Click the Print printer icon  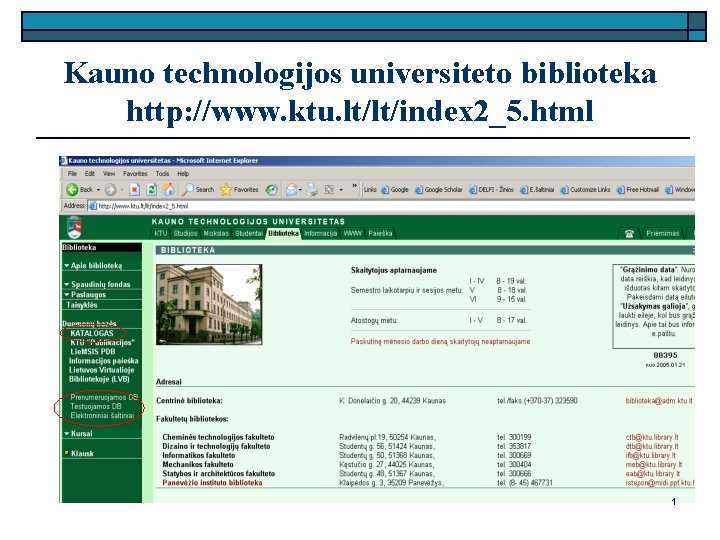point(312,189)
